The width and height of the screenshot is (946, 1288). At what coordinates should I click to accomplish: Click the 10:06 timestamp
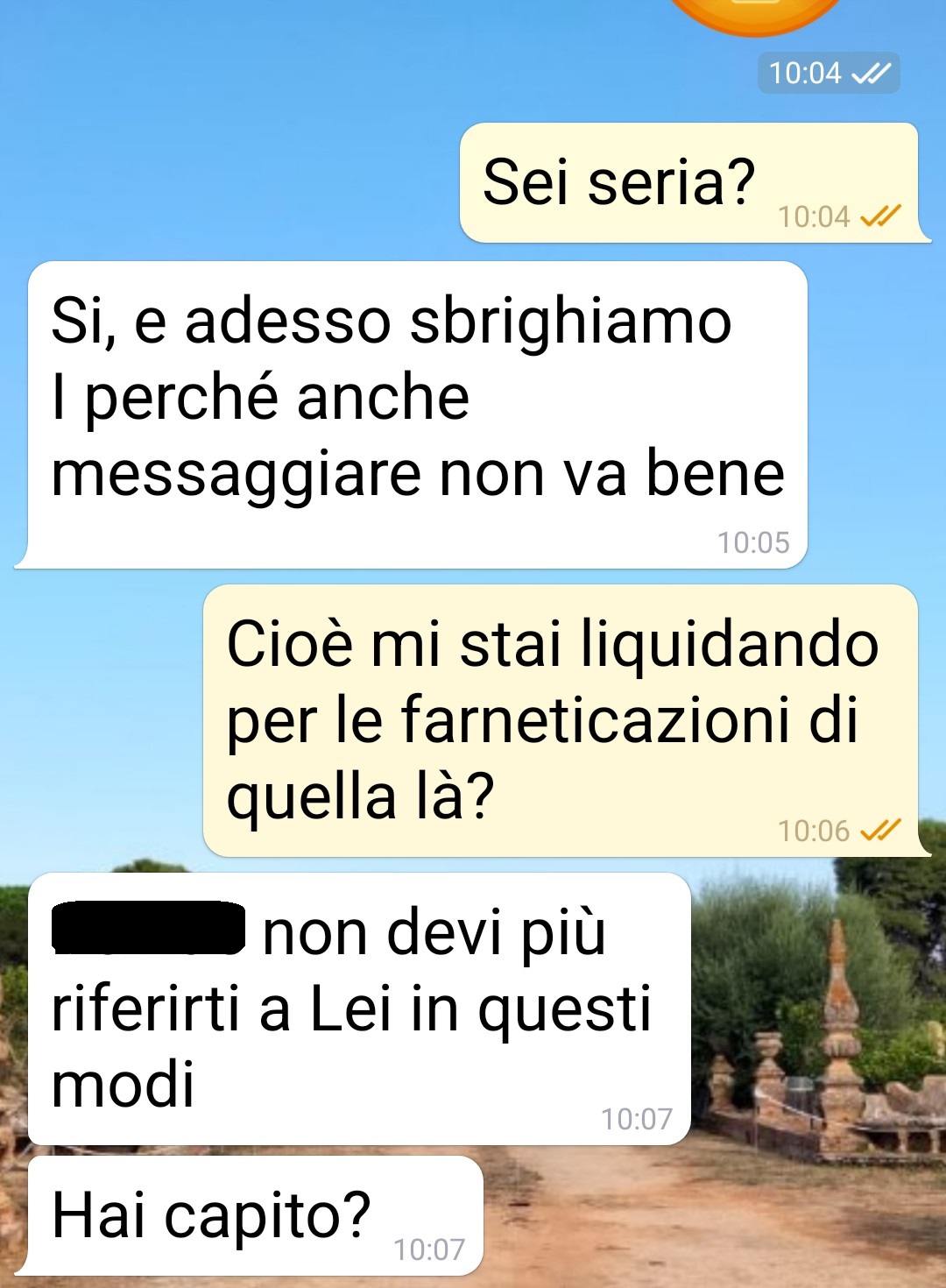(x=814, y=831)
